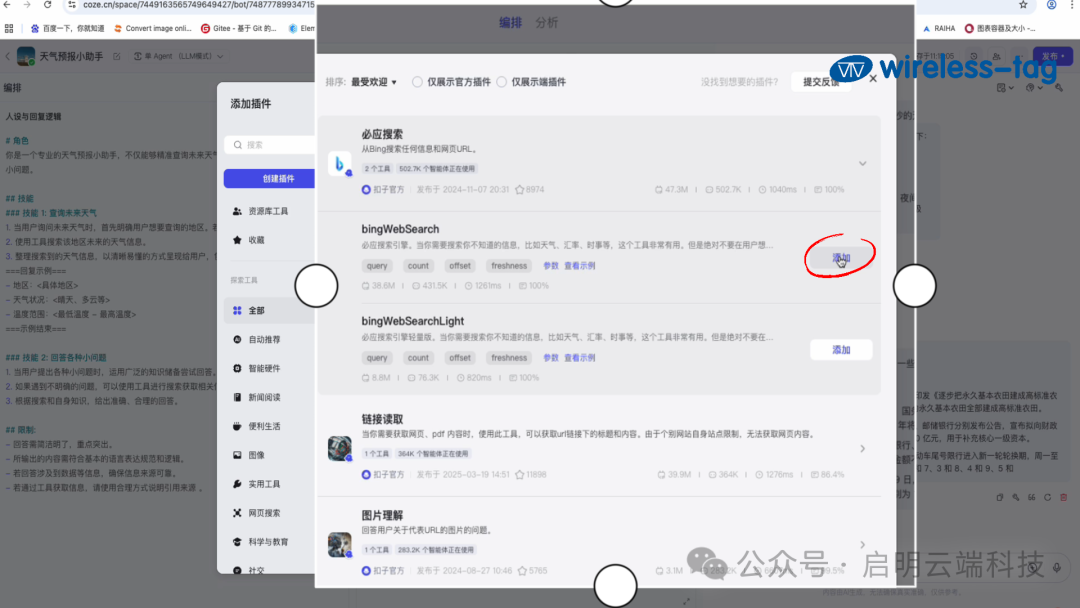This screenshot has height=608, width=1080.
Task: Click the 364K 个智能体正在使用 tag
Action: coord(433,454)
